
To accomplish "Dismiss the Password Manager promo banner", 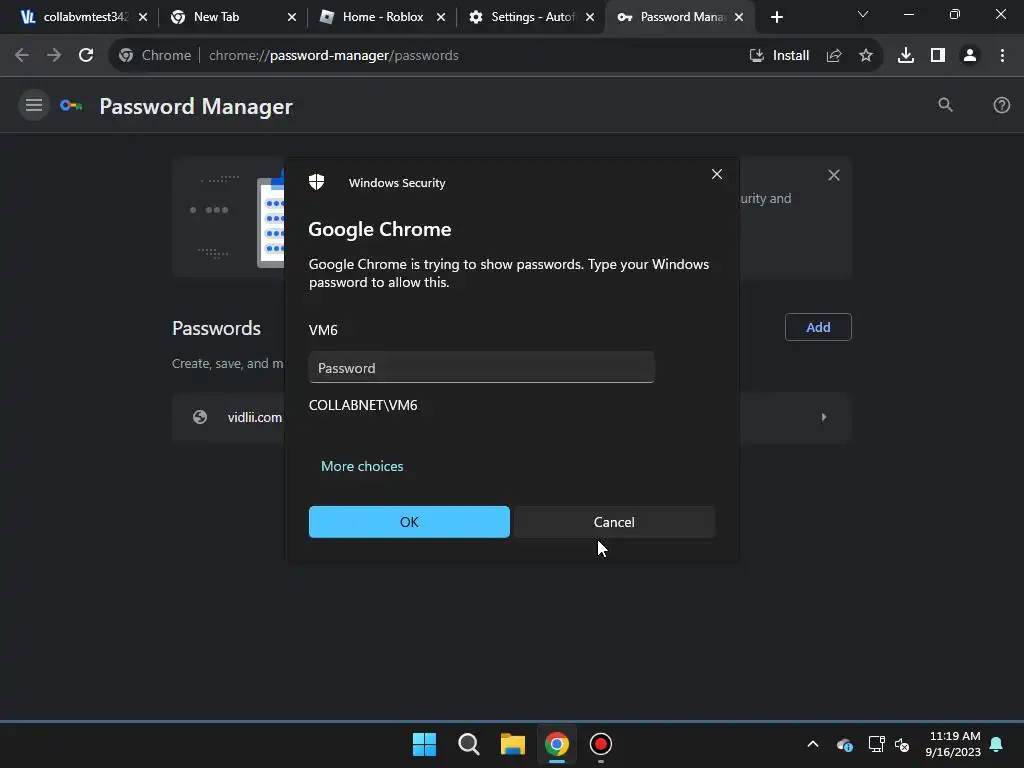I will (x=833, y=175).
